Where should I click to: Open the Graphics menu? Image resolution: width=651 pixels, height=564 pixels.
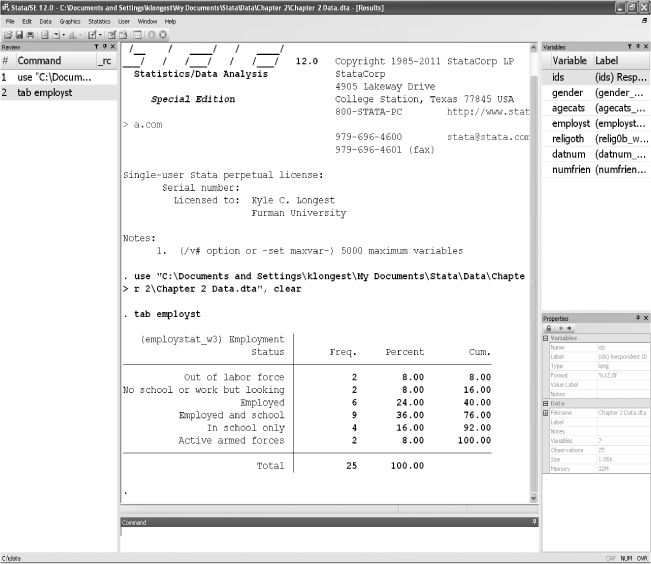click(70, 20)
